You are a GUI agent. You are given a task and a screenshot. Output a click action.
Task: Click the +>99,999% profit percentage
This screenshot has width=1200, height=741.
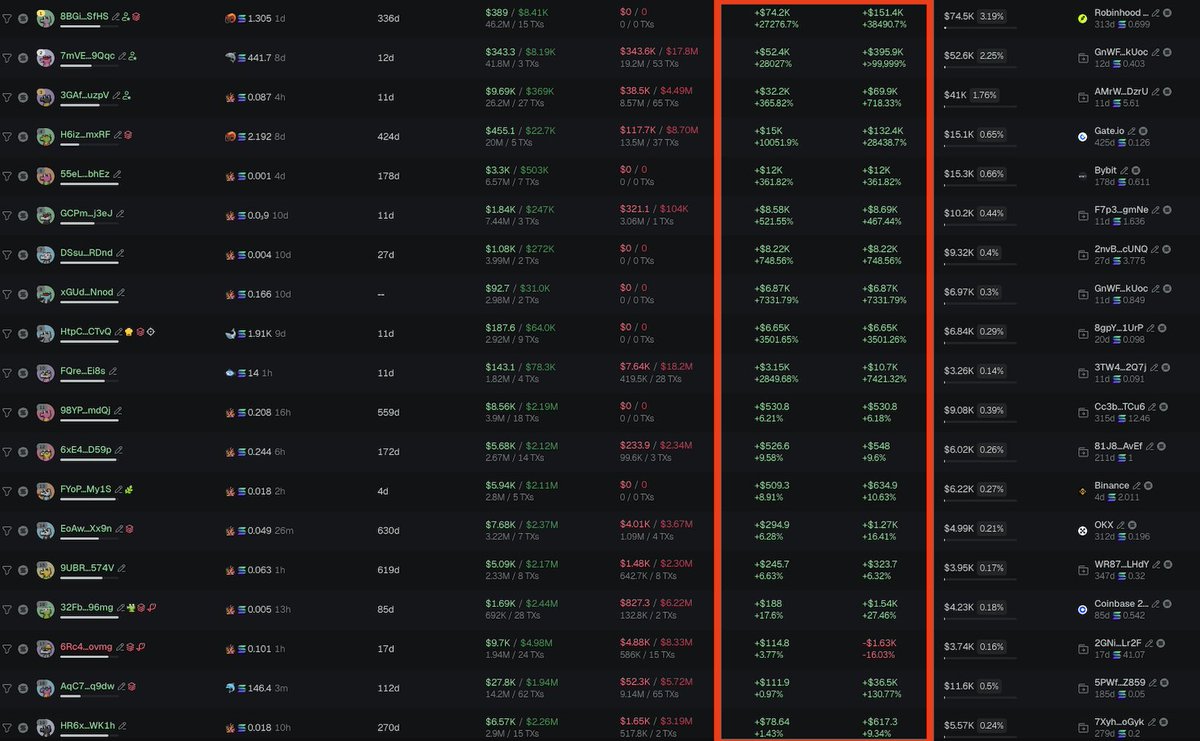click(884, 63)
